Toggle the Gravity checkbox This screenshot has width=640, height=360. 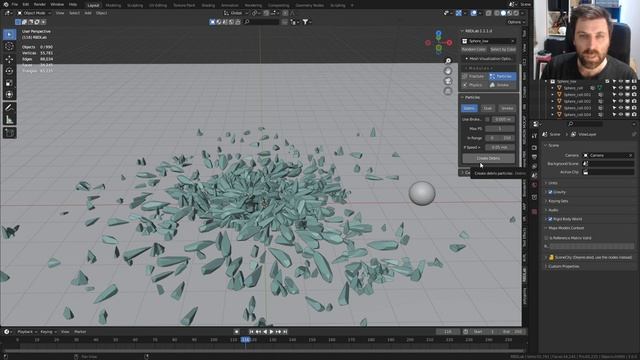pos(550,192)
